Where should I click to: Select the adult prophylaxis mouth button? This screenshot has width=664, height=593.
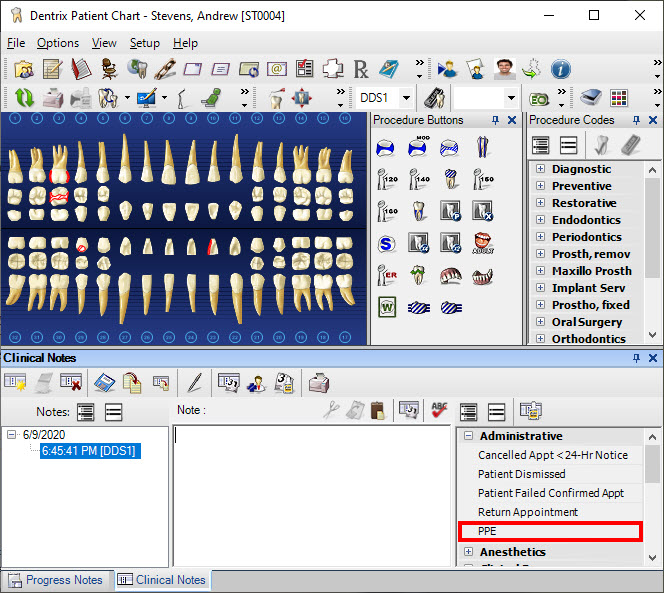click(483, 243)
